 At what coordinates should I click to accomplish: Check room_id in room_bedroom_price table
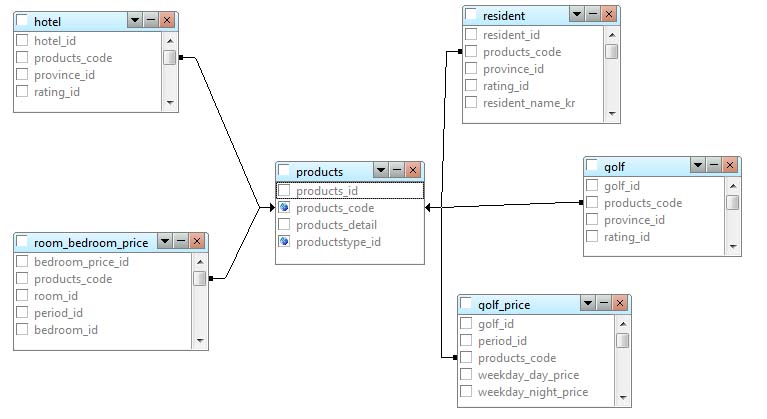(x=22, y=295)
